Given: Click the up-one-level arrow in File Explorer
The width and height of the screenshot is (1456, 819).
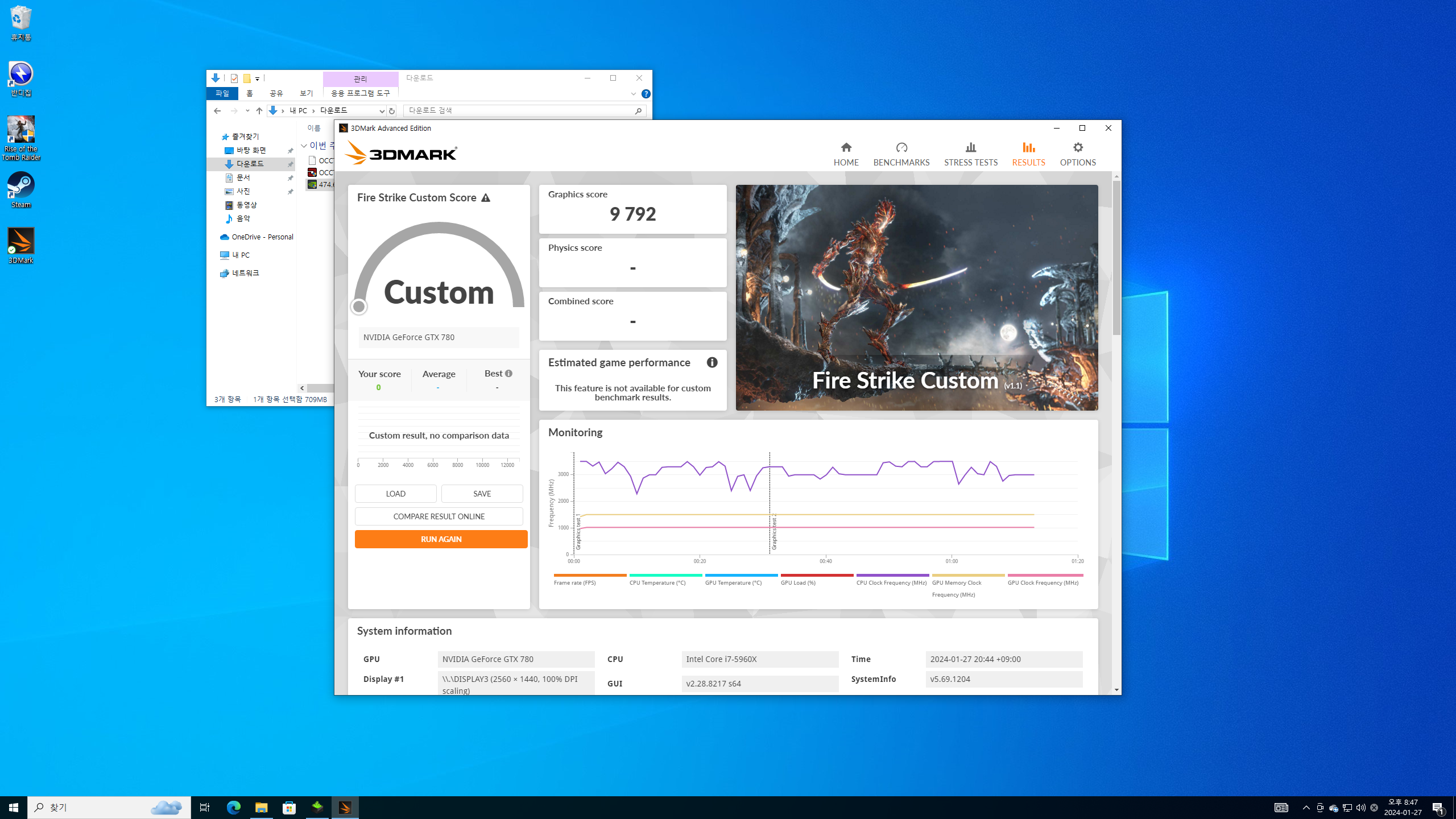Looking at the screenshot, I should point(259,111).
